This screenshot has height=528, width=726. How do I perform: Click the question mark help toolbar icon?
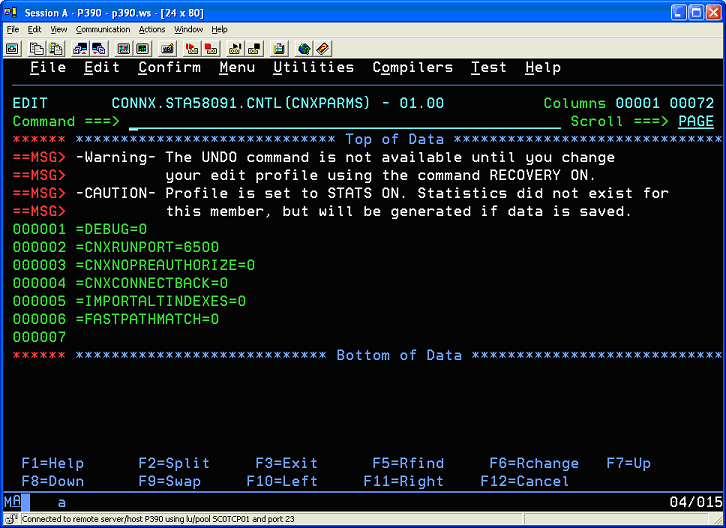coord(323,49)
